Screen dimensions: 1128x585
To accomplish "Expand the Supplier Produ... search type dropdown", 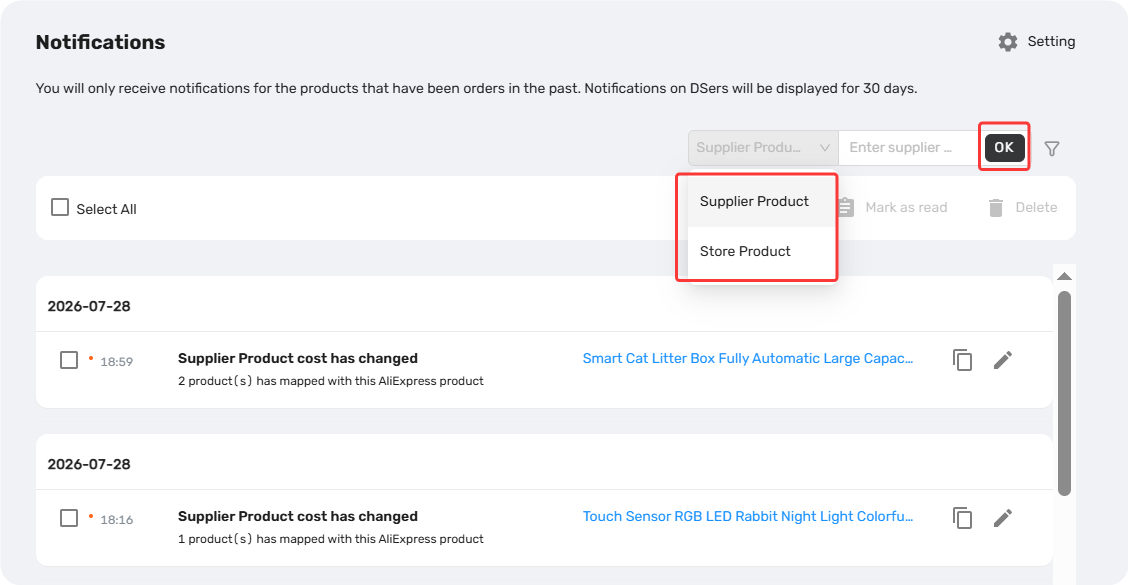I will coord(763,148).
